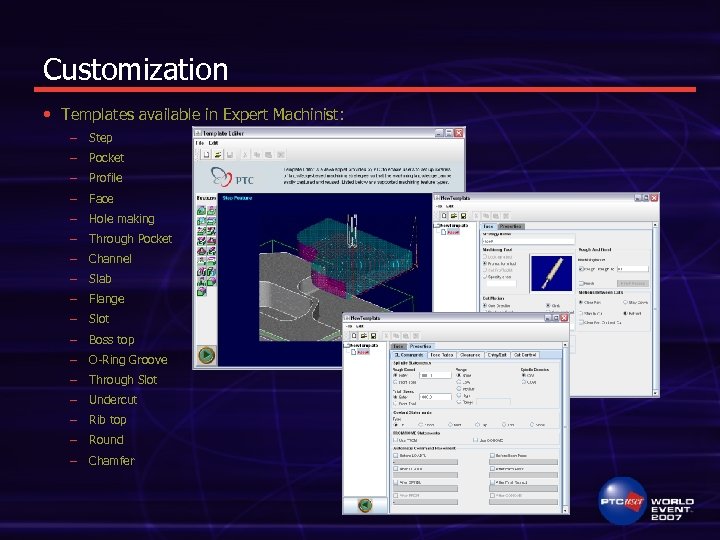The image size is (720, 540).
Task: Open the Feed Rates sub-tab
Action: (x=442, y=355)
